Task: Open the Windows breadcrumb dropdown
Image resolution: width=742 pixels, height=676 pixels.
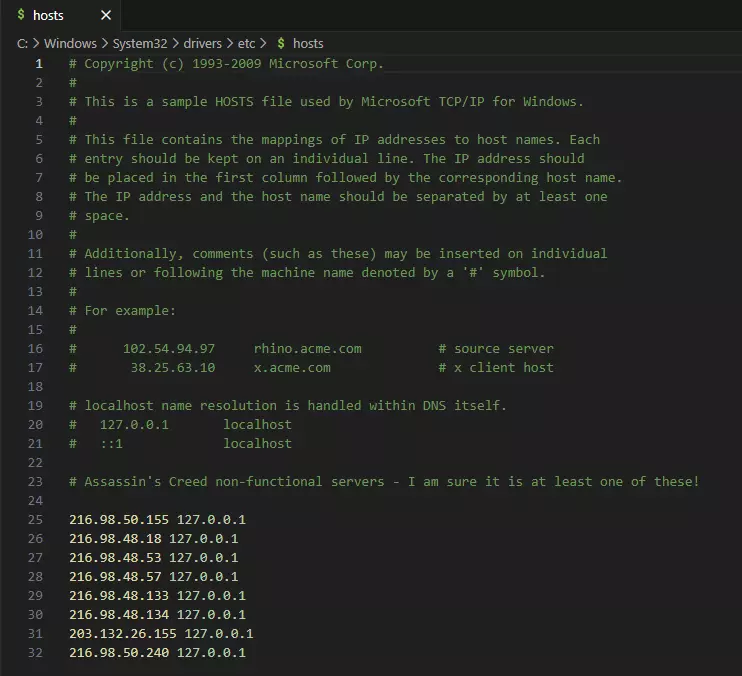Action: click(x=70, y=43)
